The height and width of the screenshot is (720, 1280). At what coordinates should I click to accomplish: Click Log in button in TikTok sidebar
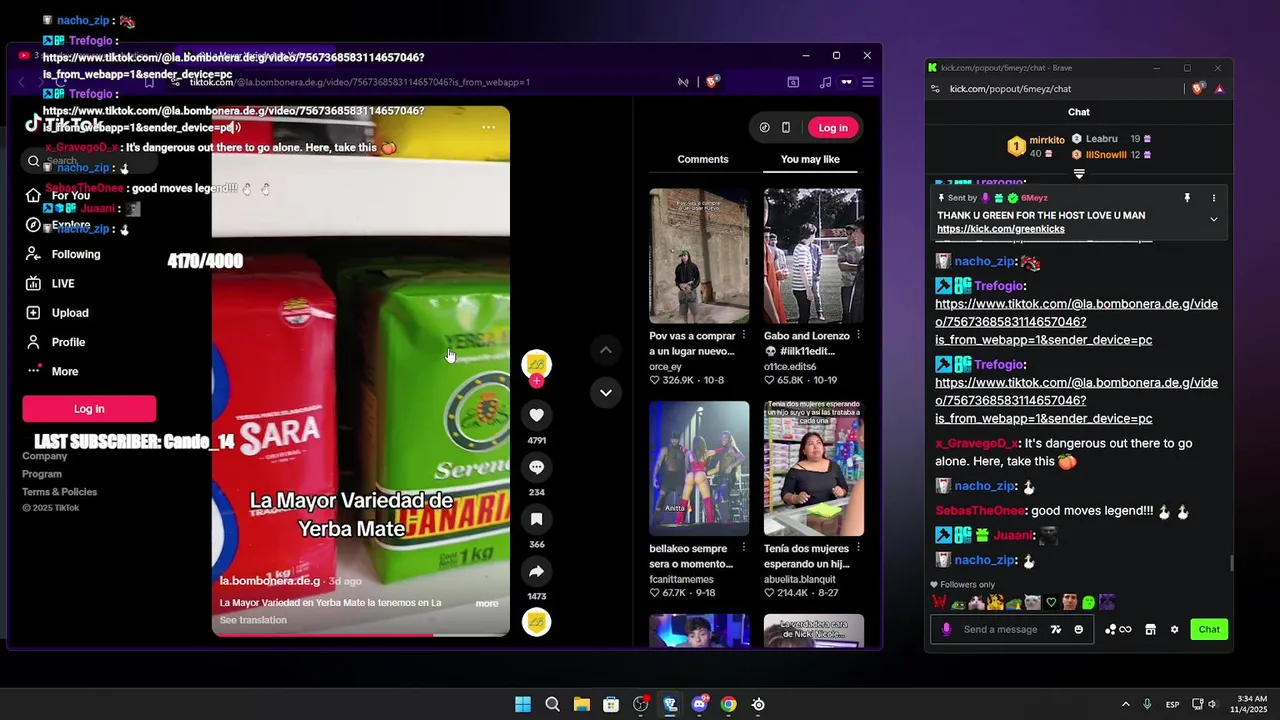tap(89, 408)
